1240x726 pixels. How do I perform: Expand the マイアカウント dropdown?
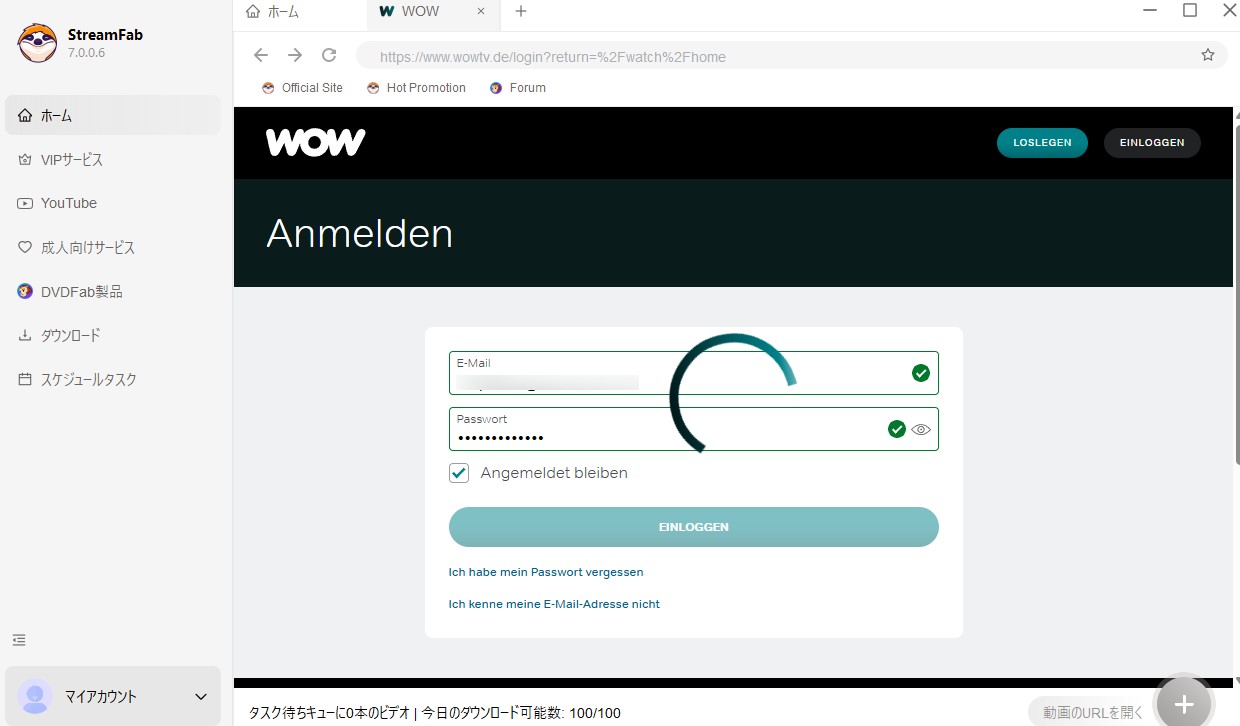tap(201, 696)
